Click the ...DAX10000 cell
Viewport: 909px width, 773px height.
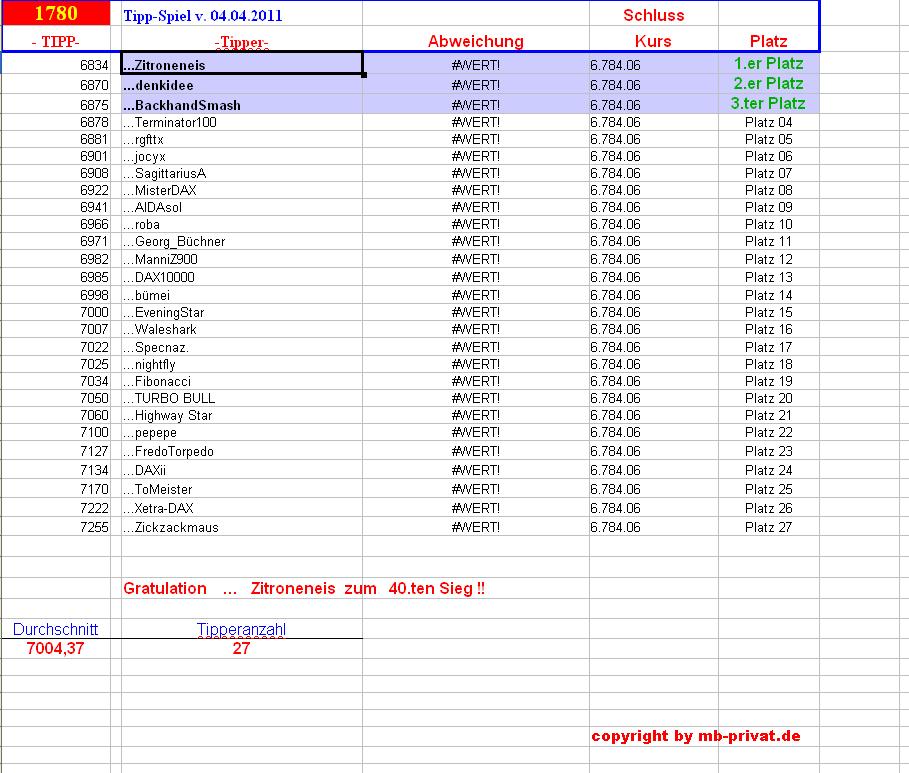coord(242,277)
